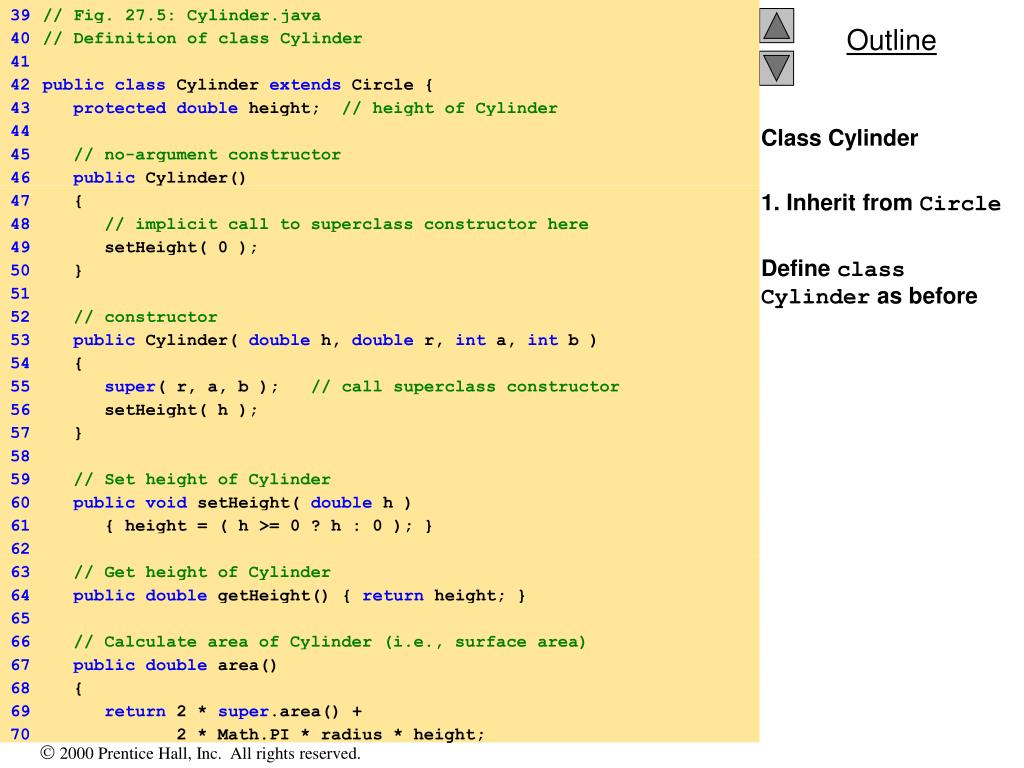Click the '© 2000 Prentice Hall' copyright text
1024x768 pixels.
tap(200, 754)
